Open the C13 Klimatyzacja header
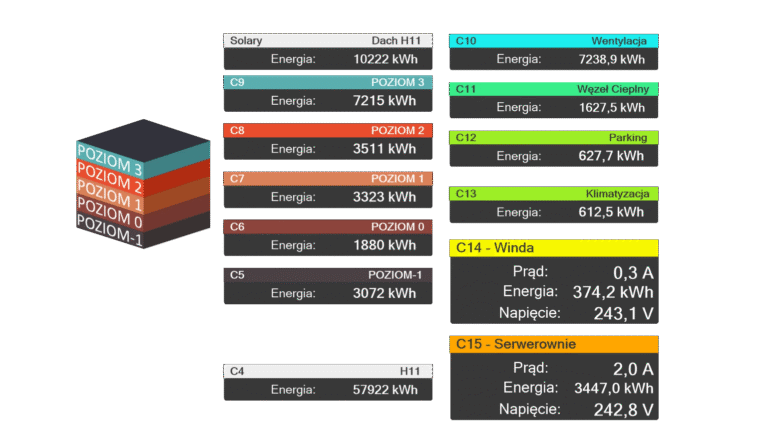 (553, 193)
